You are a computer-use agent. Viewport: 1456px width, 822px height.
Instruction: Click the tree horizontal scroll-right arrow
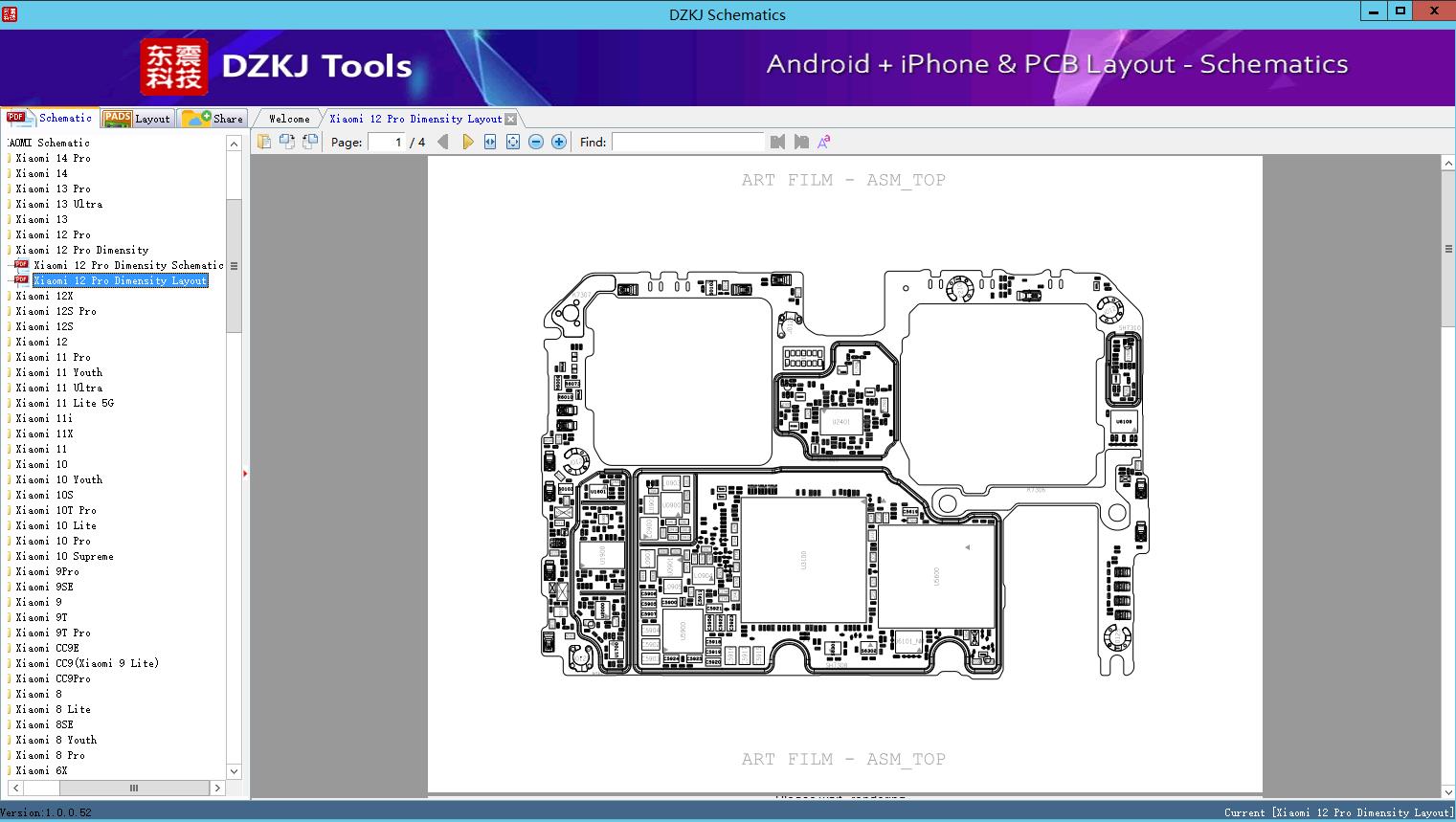point(217,788)
